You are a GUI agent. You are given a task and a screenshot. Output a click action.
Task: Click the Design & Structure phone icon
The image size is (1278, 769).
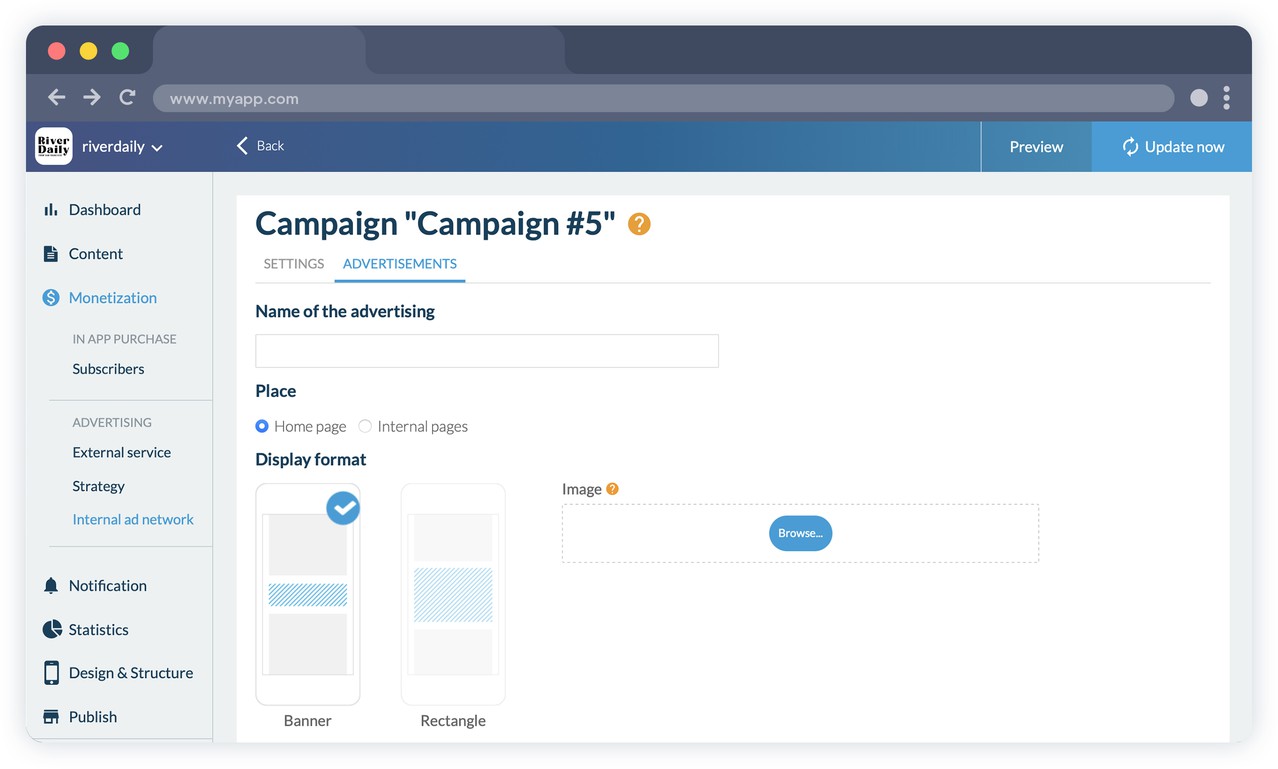pos(51,673)
